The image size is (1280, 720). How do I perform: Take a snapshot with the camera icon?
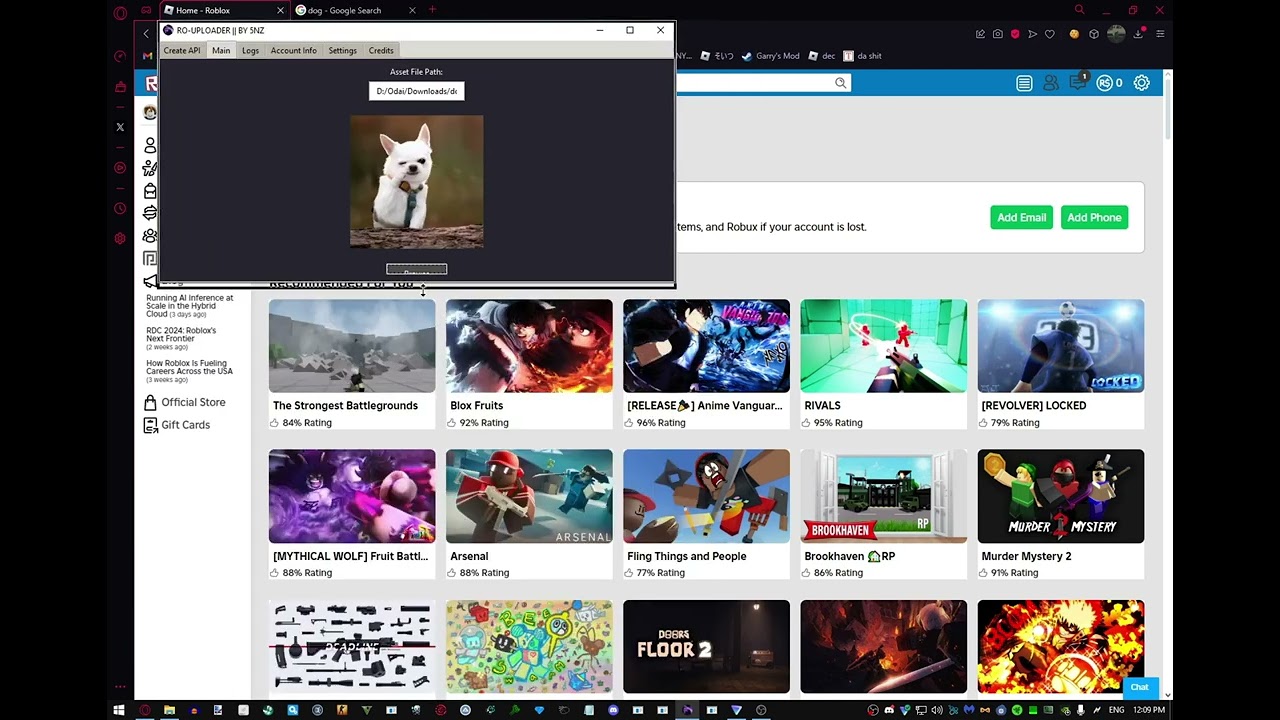point(998,34)
